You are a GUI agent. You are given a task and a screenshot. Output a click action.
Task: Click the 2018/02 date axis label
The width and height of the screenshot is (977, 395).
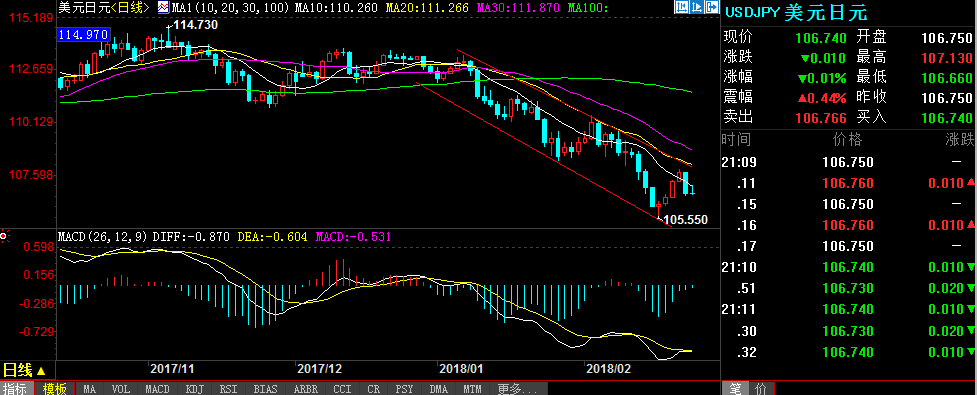[609, 368]
